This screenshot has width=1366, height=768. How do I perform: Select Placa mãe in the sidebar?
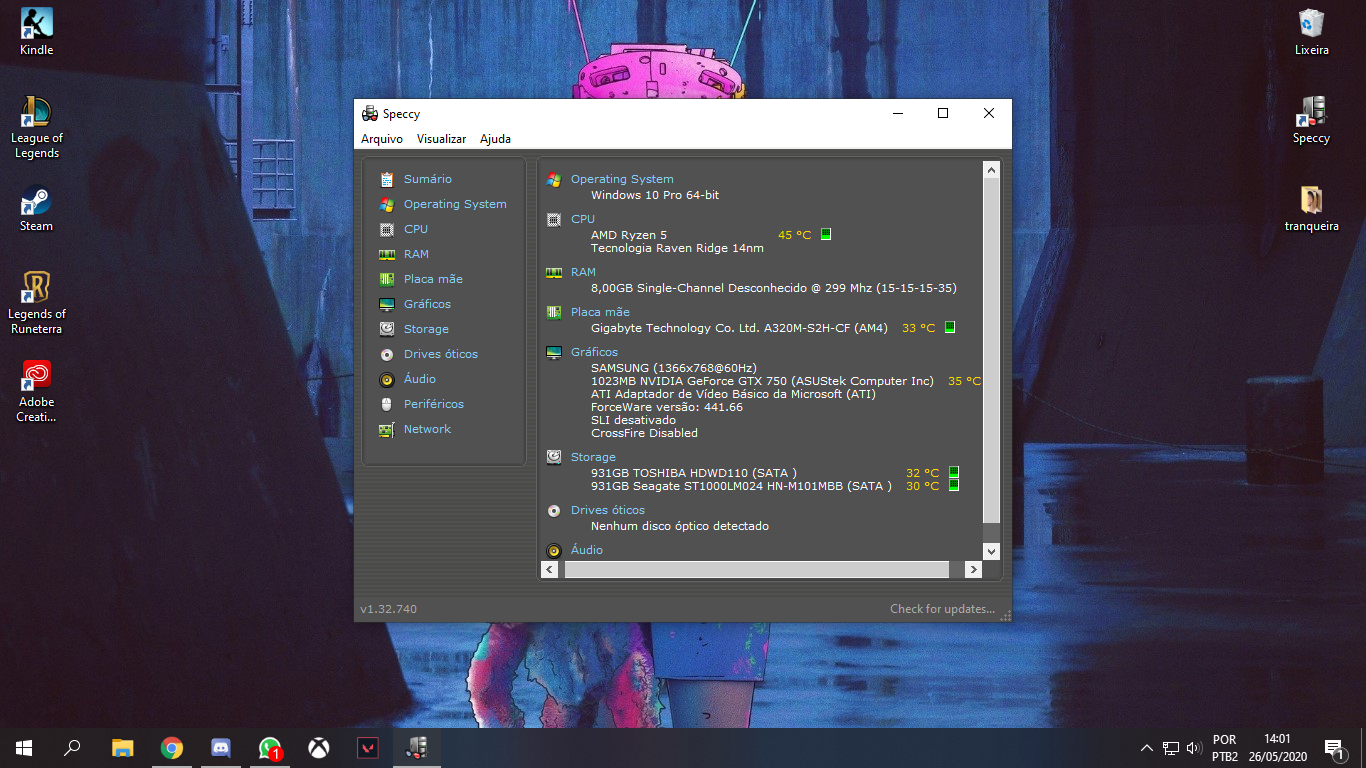coord(433,279)
